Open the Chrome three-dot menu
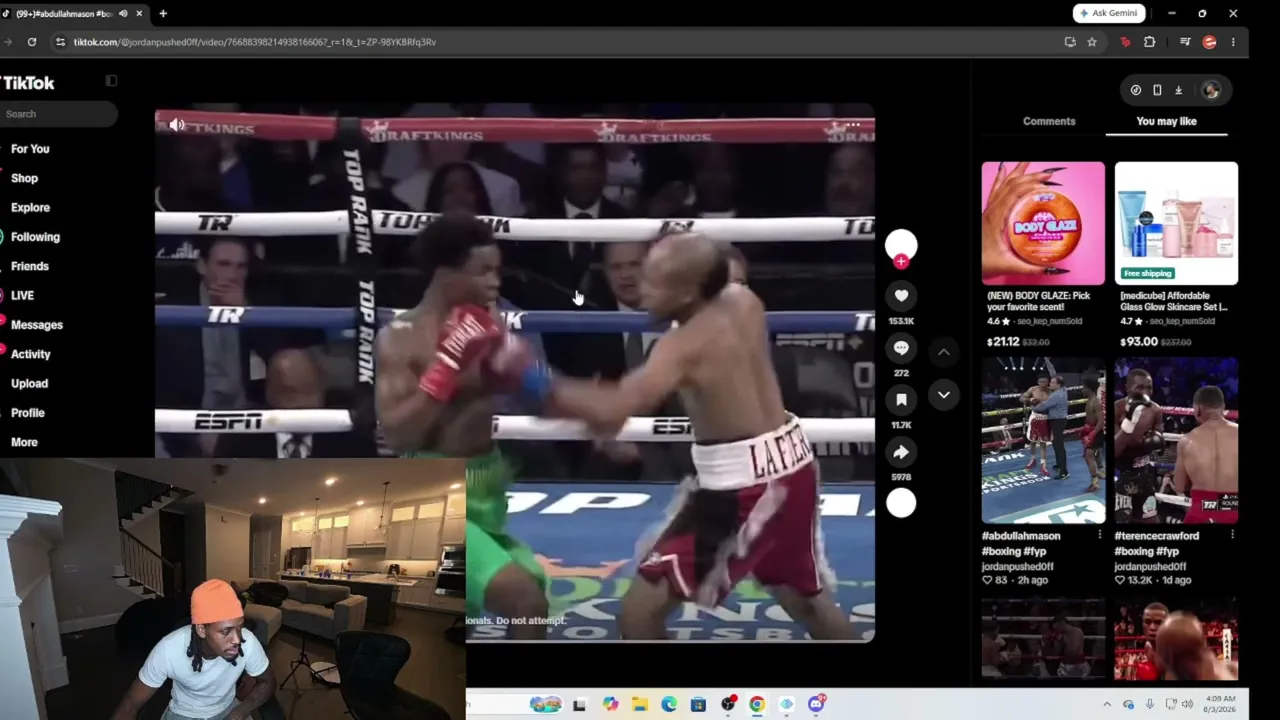The image size is (1280, 720). (x=1233, y=42)
